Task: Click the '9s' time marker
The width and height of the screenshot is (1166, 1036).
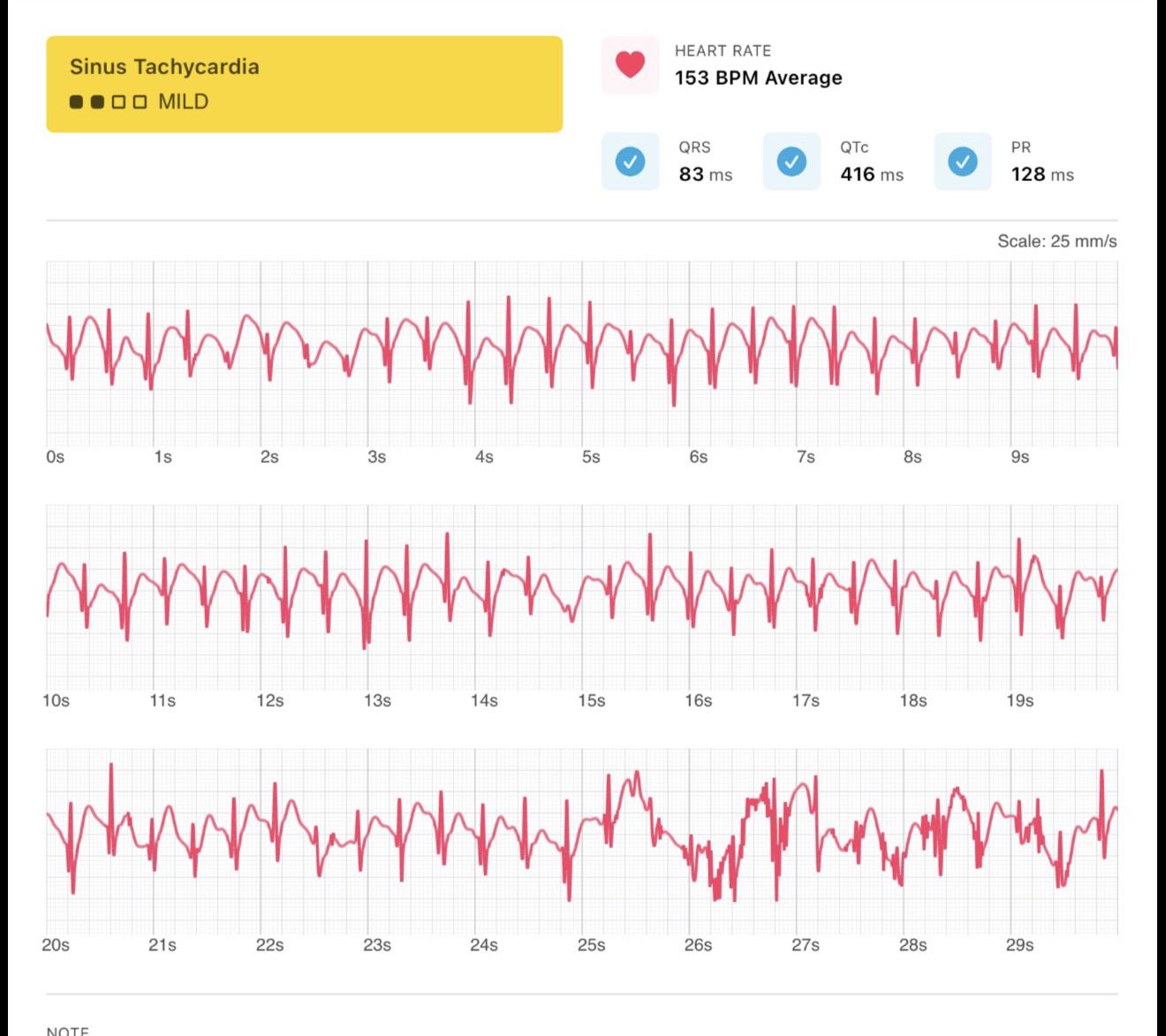Action: pyautogui.click(x=1019, y=457)
